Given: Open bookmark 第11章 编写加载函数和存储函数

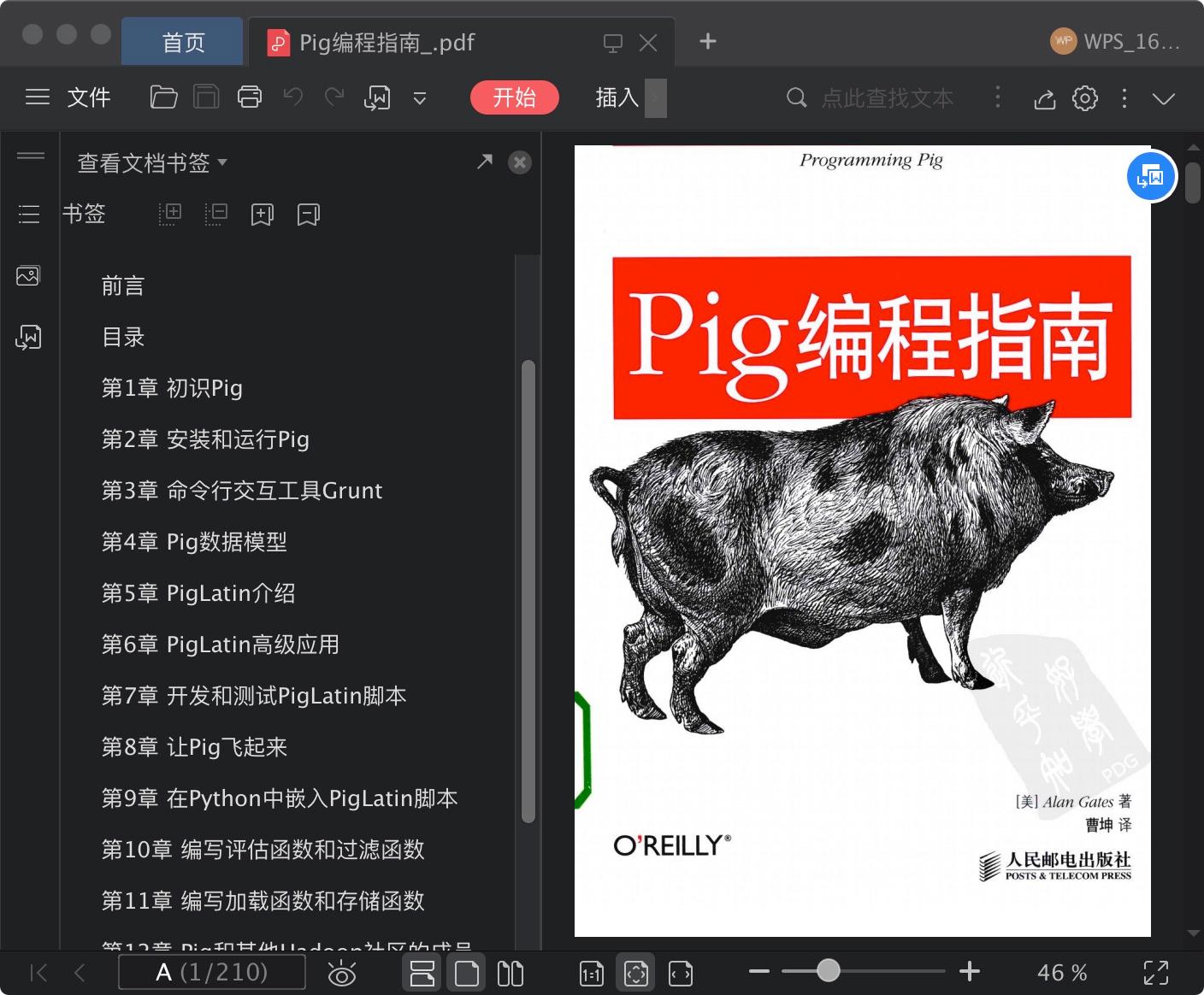Looking at the screenshot, I should click(263, 901).
